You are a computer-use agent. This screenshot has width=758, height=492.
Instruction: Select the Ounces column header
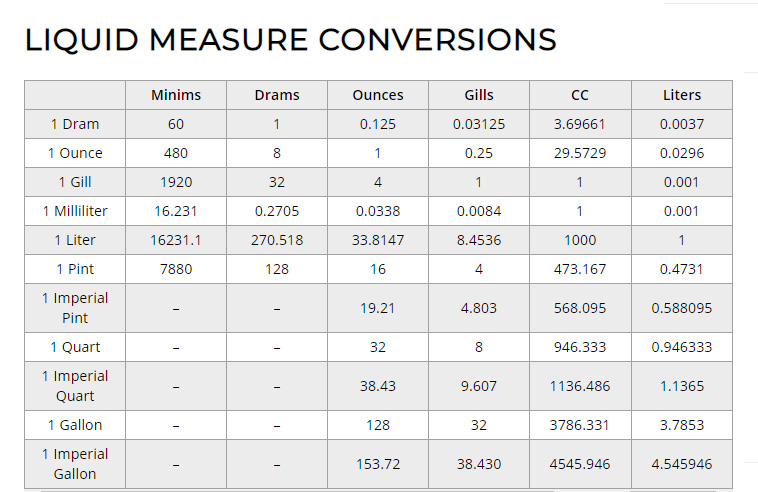point(378,95)
